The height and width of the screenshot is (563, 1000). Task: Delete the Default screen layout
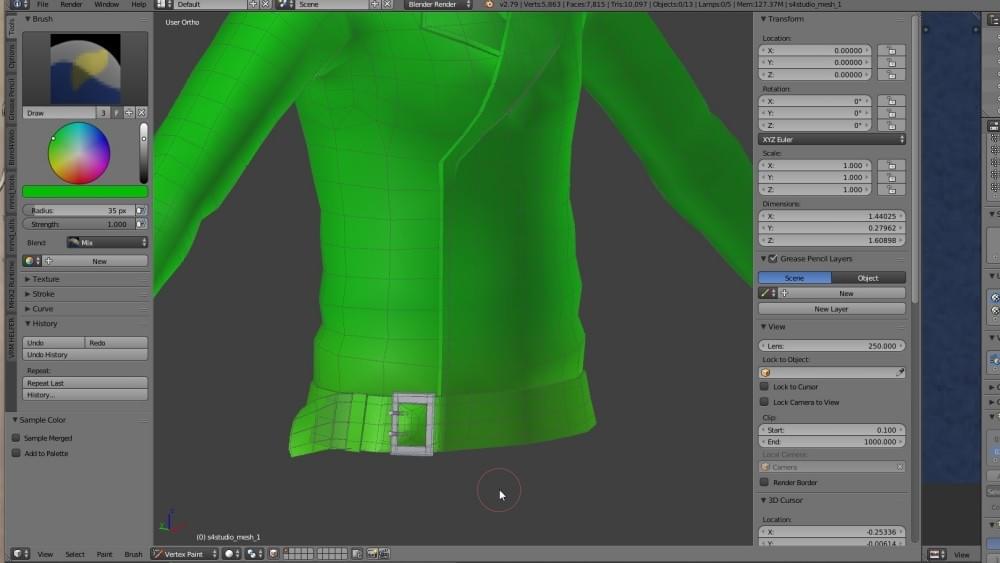pyautogui.click(x=265, y=4)
